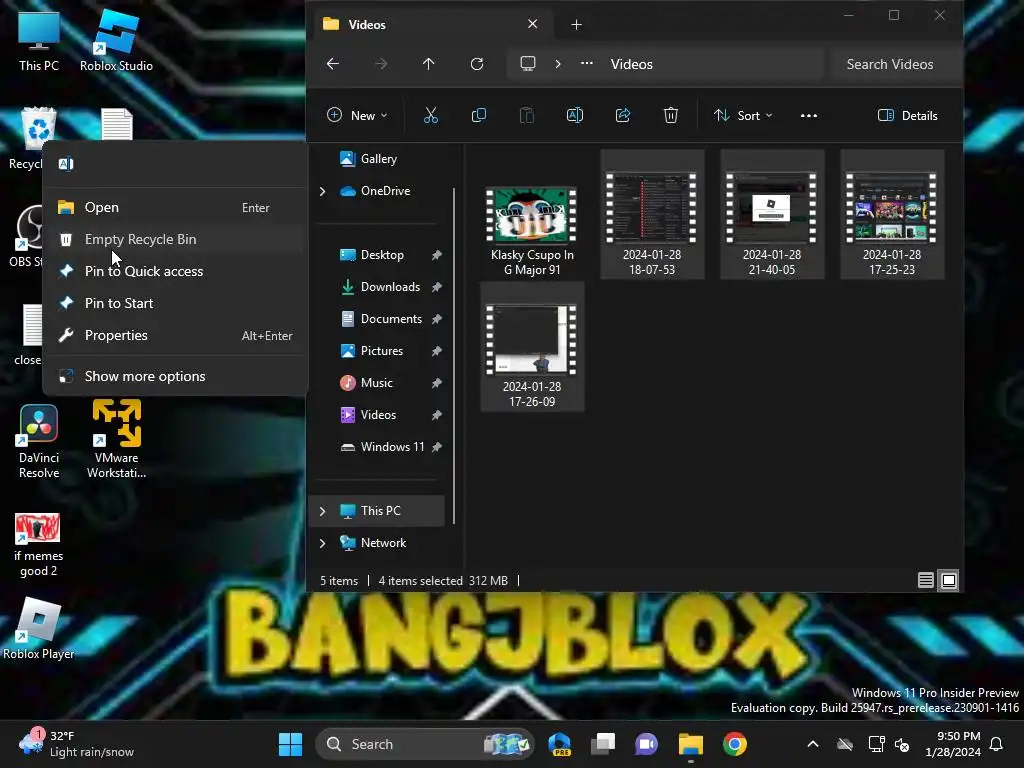
Task: Go up one folder level arrow
Action: click(428, 64)
